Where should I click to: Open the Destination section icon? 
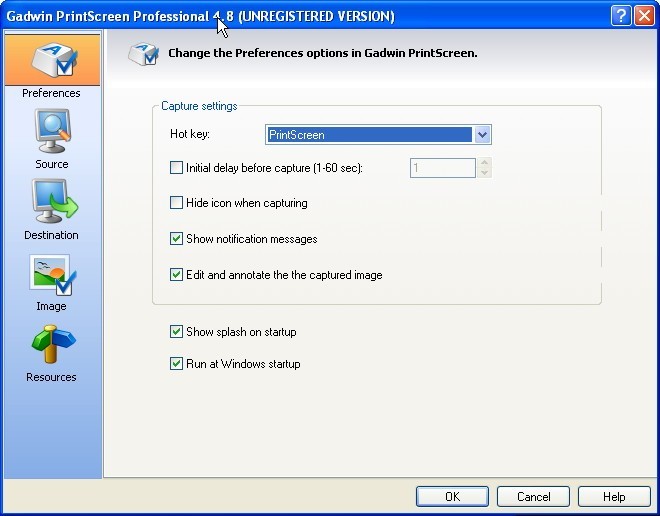[54, 201]
